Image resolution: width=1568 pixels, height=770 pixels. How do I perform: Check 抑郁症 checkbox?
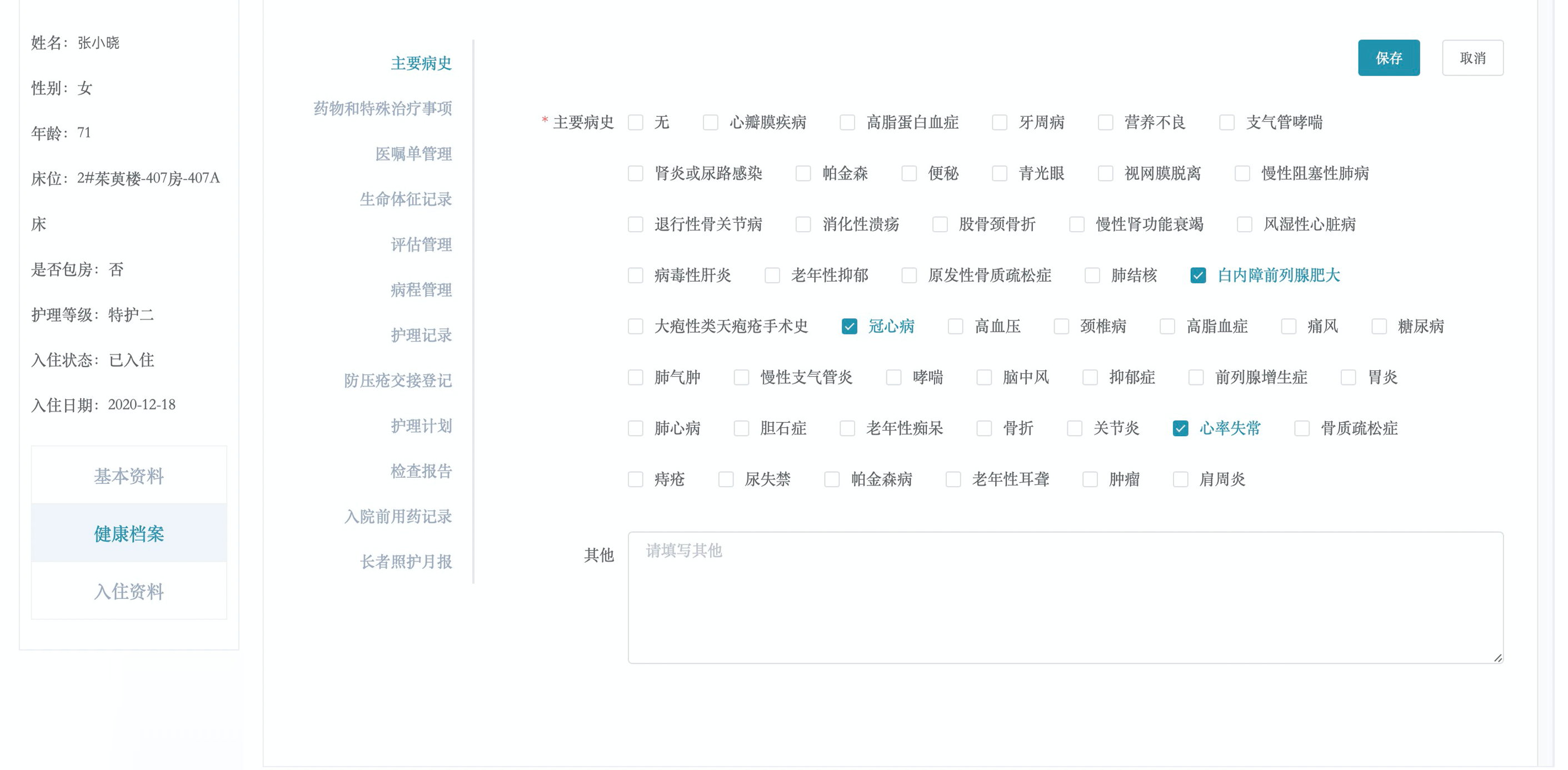[1090, 378]
